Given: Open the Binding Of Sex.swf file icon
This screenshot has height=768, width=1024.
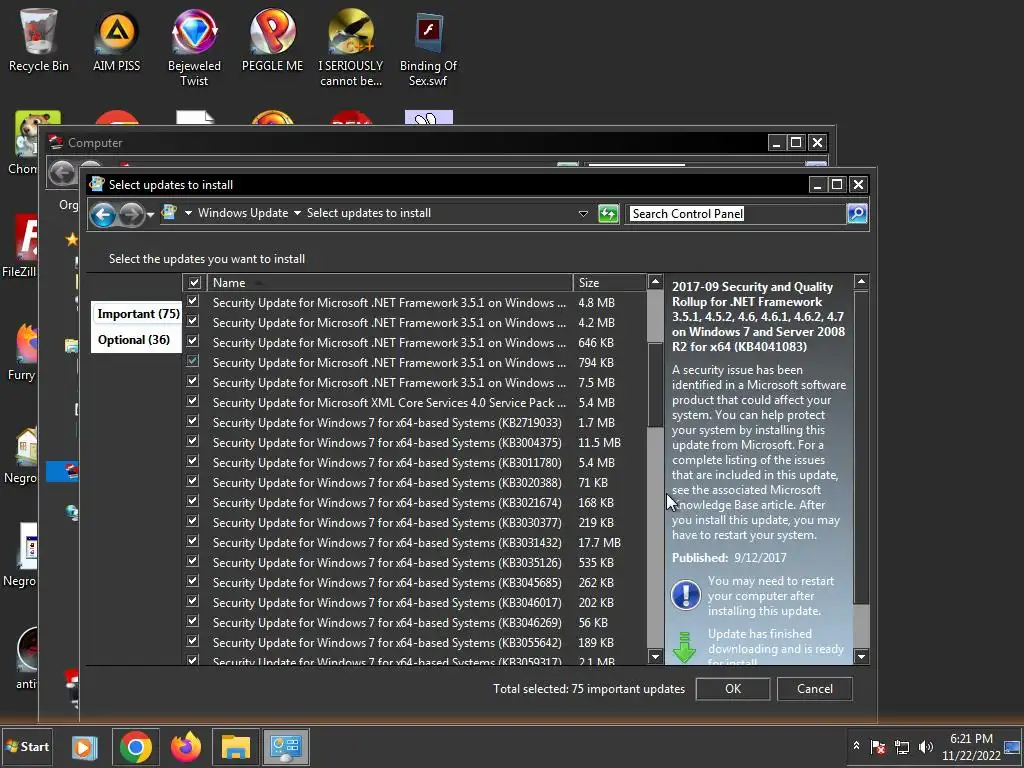Looking at the screenshot, I should tap(428, 47).
